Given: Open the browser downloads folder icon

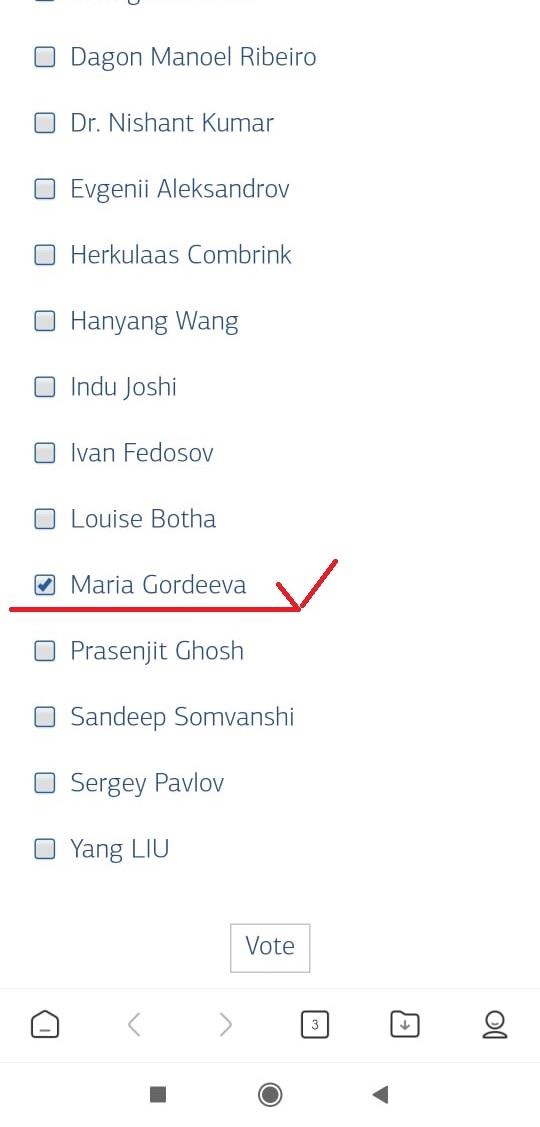Looking at the screenshot, I should [405, 1024].
